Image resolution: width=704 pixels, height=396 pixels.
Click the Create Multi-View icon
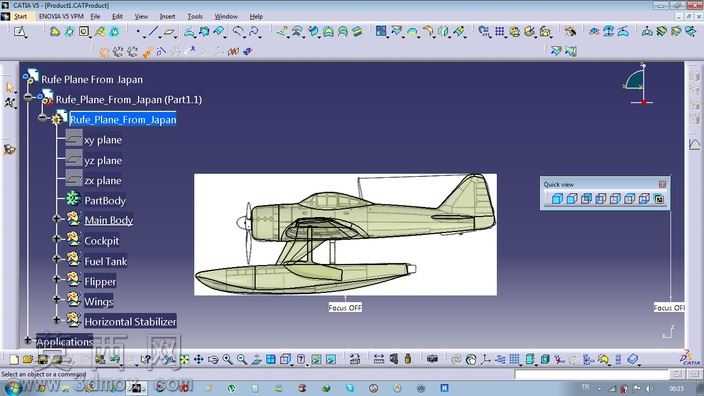270,359
